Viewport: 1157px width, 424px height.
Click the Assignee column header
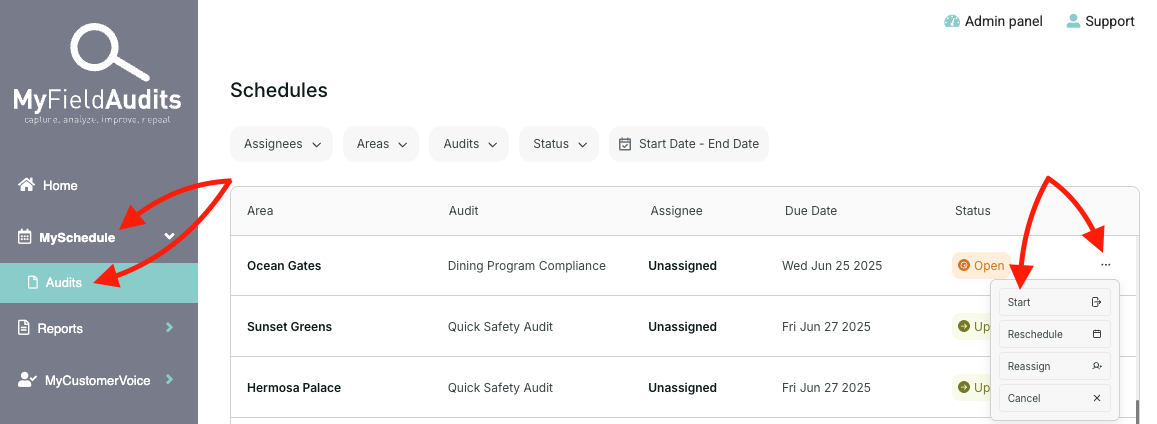(x=677, y=210)
